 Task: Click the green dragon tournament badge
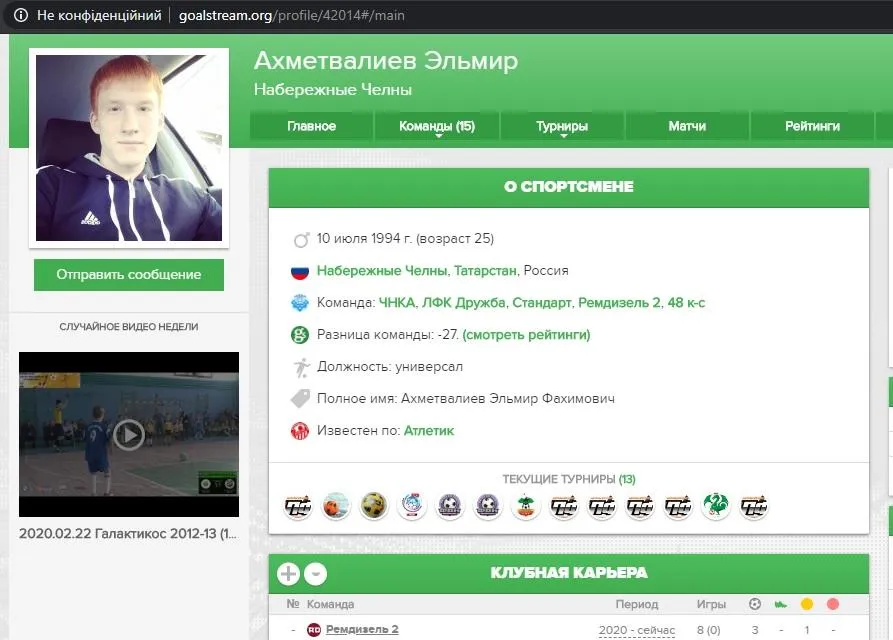(x=716, y=506)
